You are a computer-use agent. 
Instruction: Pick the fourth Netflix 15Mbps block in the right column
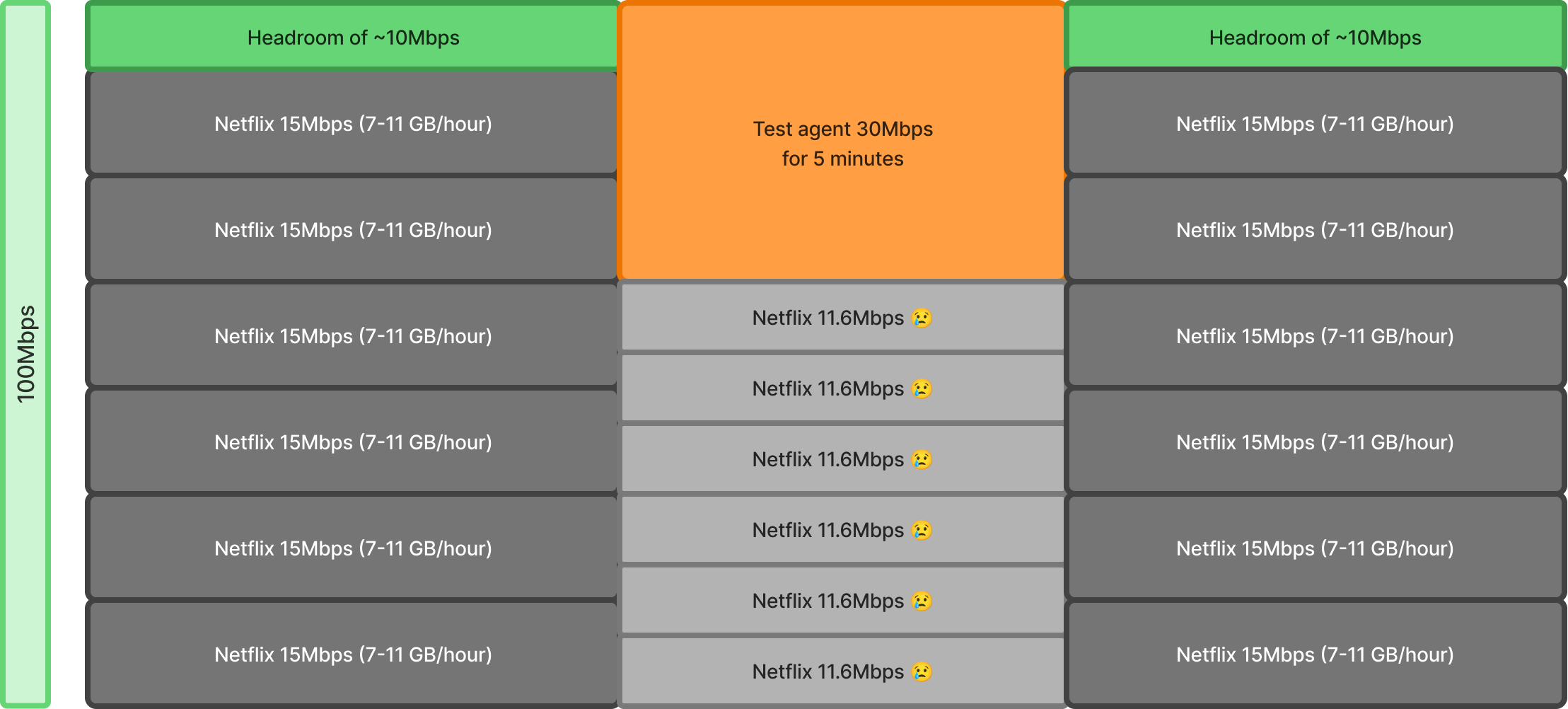pos(1314,442)
